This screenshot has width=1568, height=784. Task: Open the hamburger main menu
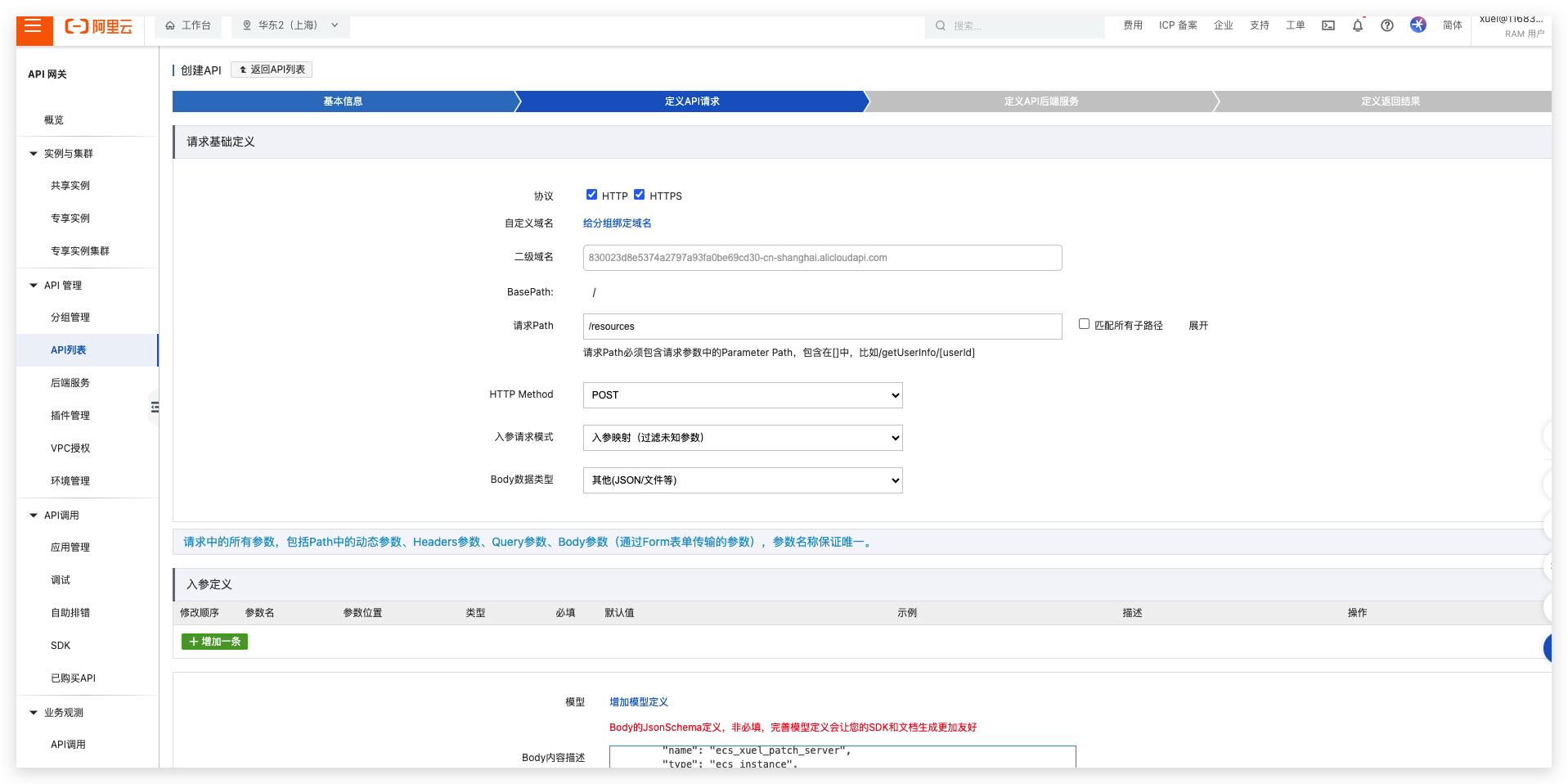click(x=34, y=26)
